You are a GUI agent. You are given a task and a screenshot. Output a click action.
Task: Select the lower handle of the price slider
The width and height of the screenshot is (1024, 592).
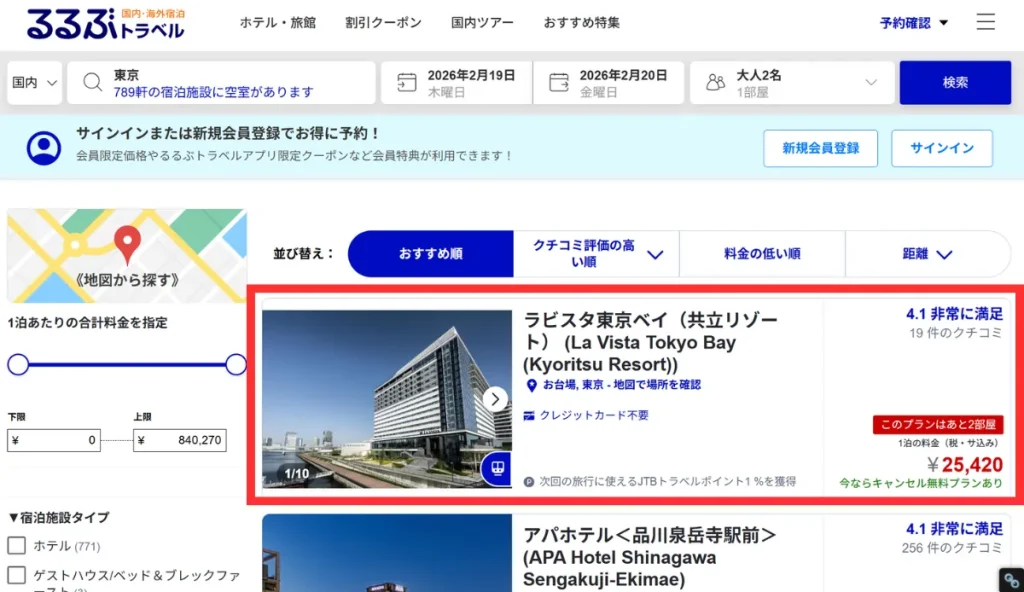pyautogui.click(x=18, y=364)
